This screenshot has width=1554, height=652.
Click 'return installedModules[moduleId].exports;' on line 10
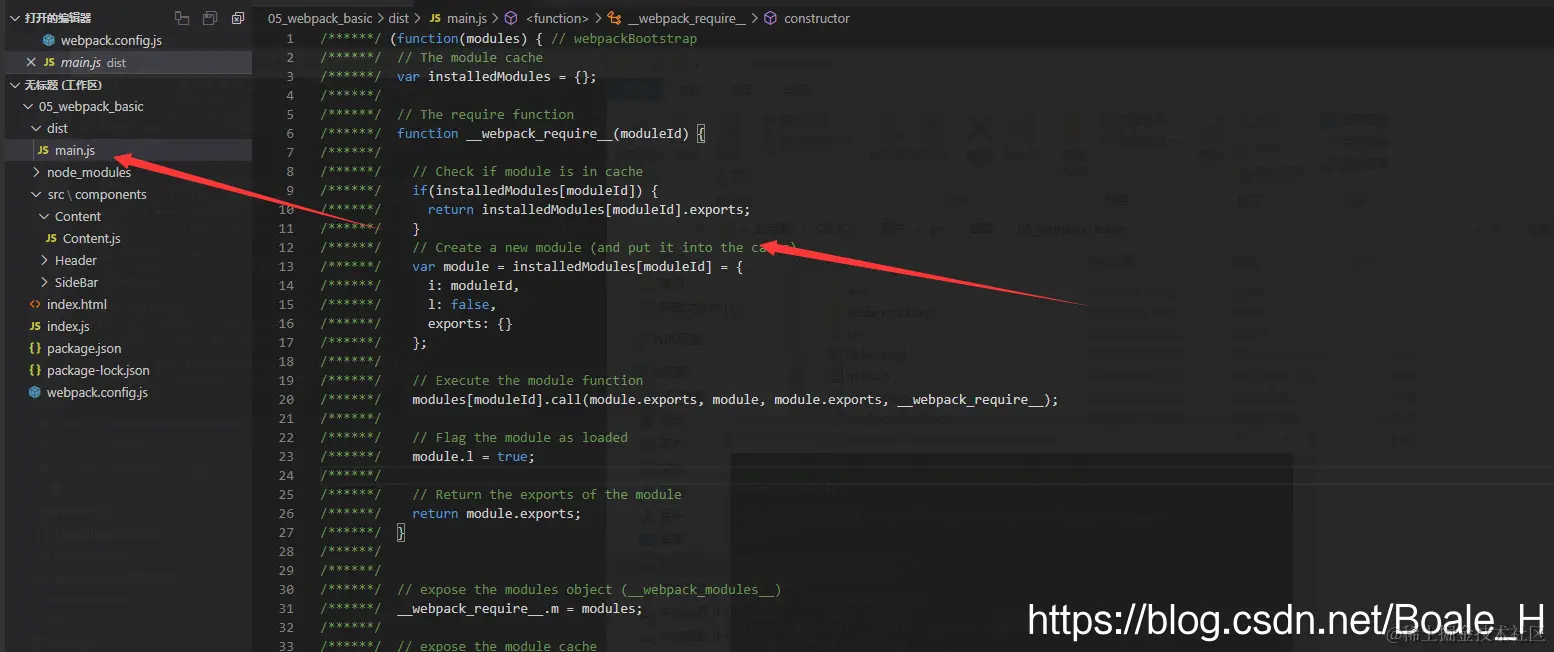pyautogui.click(x=589, y=209)
